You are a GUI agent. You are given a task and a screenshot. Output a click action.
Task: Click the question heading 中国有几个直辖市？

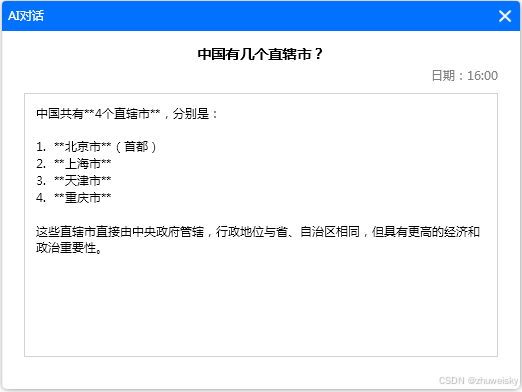click(260, 54)
